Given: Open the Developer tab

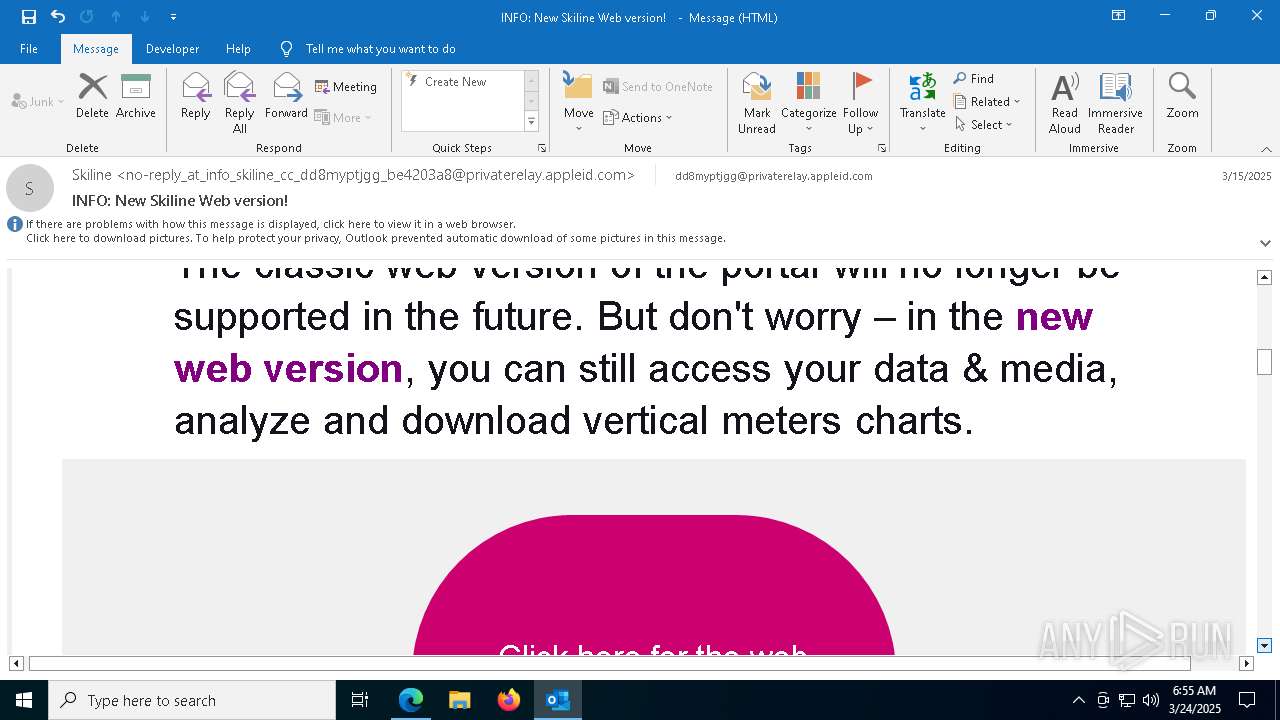Looking at the screenshot, I should pos(172,49).
